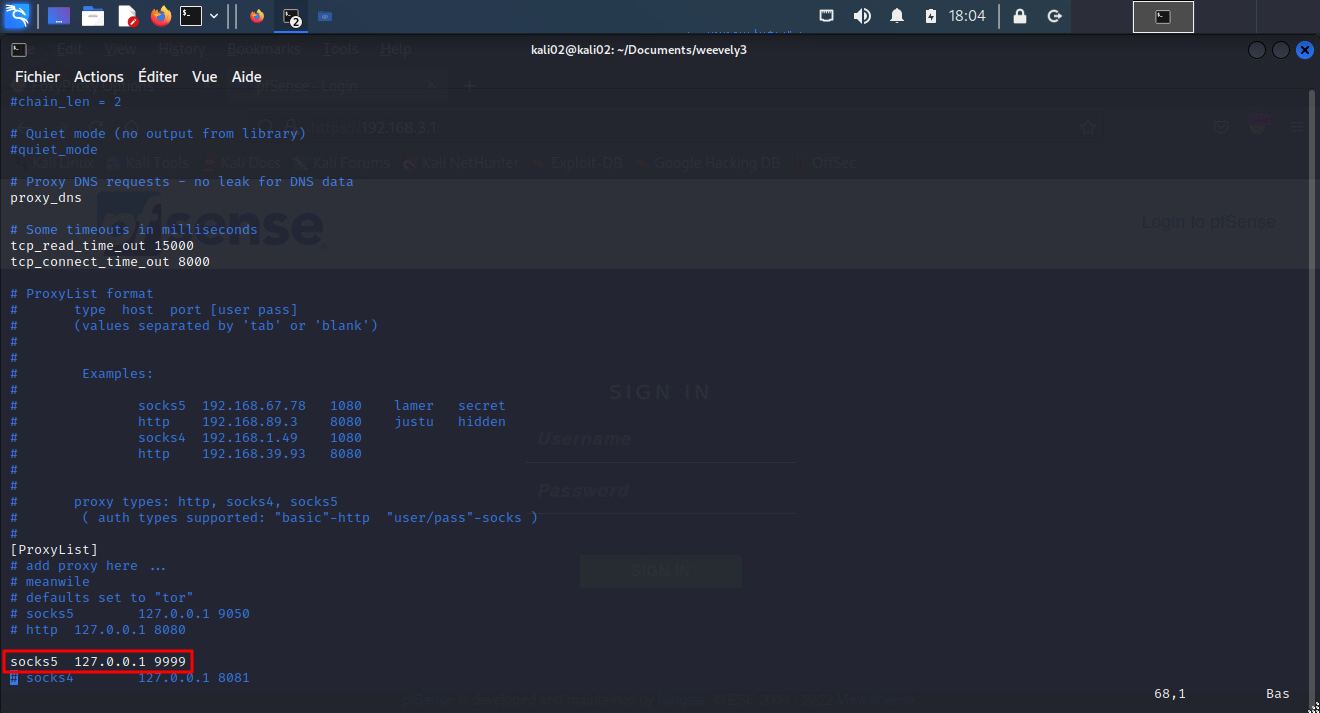This screenshot has width=1320, height=713.
Task: Launch the text editor from the panel
Action: (x=127, y=16)
